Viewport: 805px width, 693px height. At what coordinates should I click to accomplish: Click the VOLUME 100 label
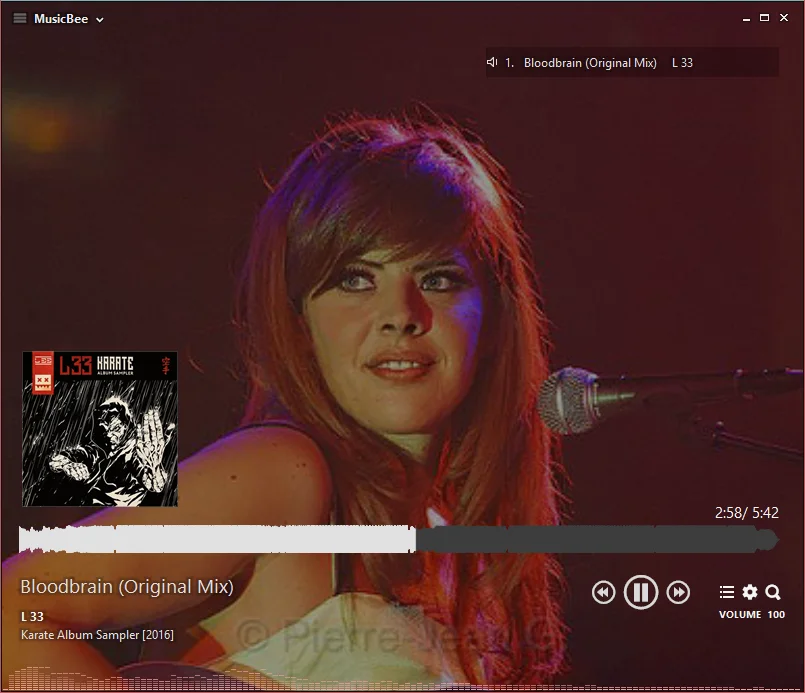pos(752,614)
